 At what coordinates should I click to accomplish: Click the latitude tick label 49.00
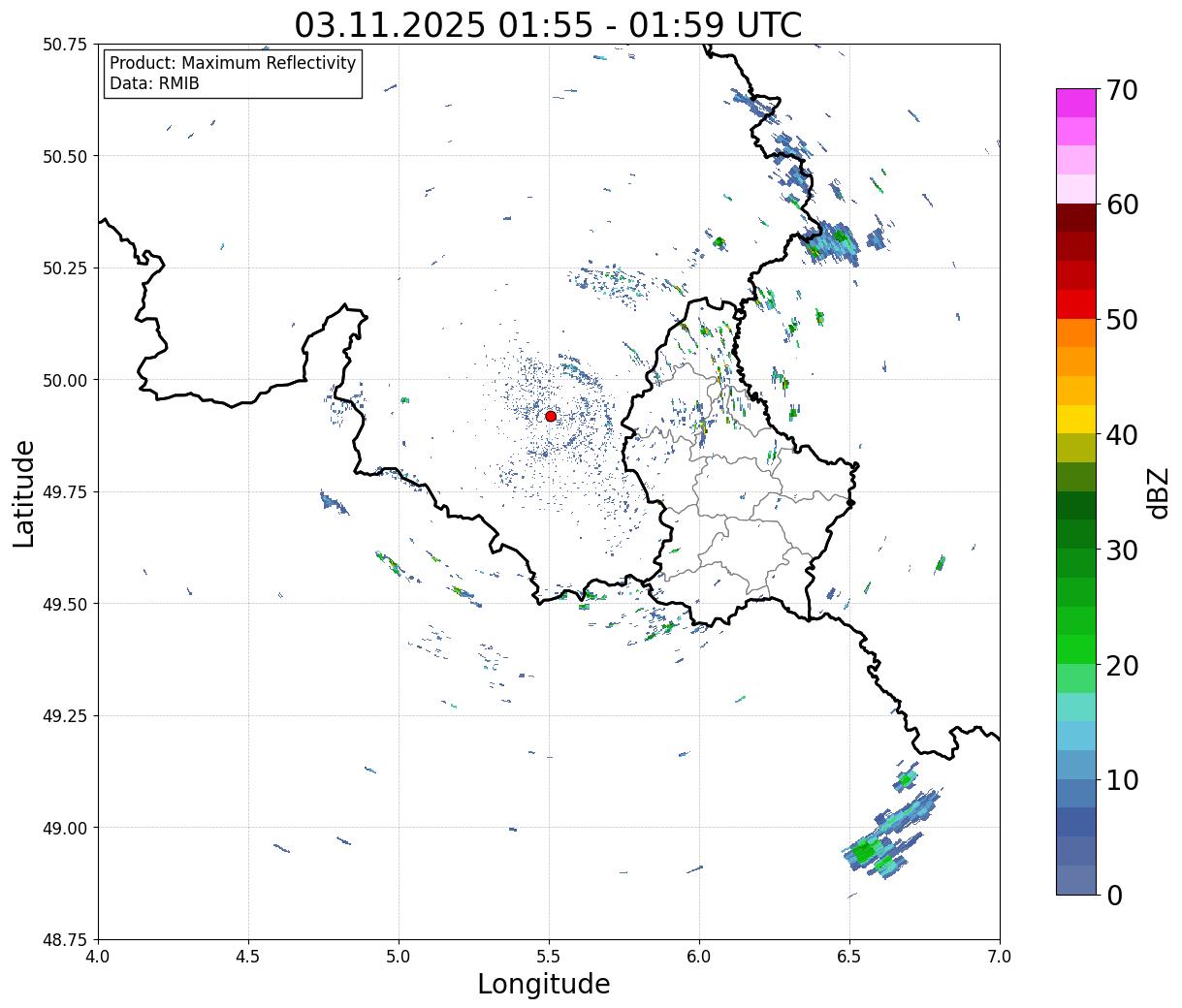pyautogui.click(x=65, y=828)
